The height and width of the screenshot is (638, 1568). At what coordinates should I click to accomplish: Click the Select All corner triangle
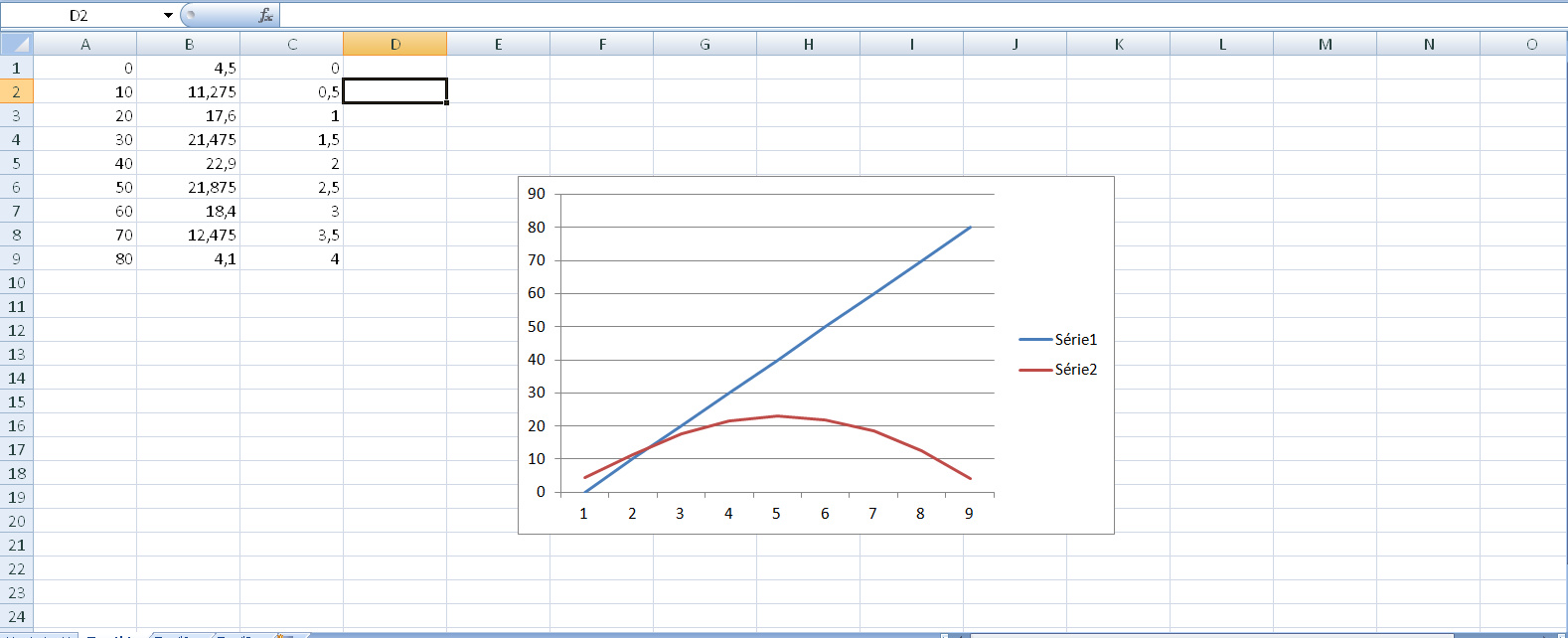(x=17, y=44)
